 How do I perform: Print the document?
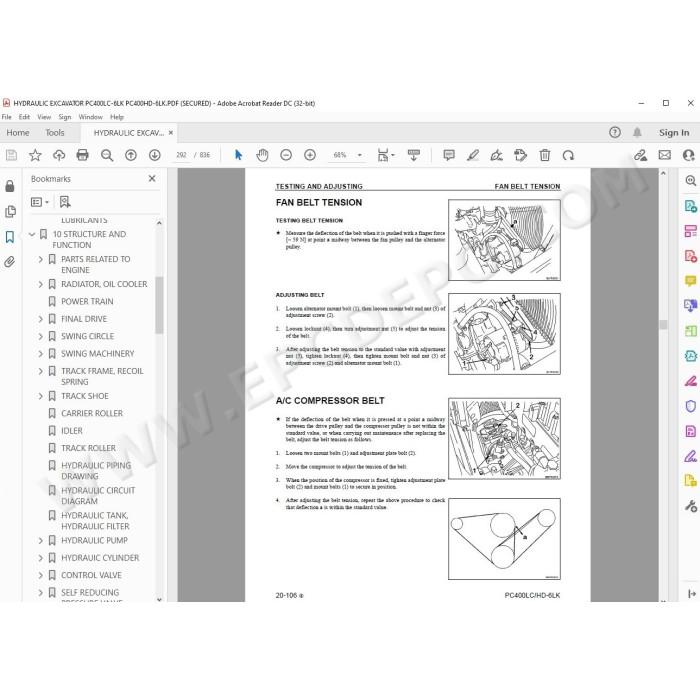click(x=83, y=155)
